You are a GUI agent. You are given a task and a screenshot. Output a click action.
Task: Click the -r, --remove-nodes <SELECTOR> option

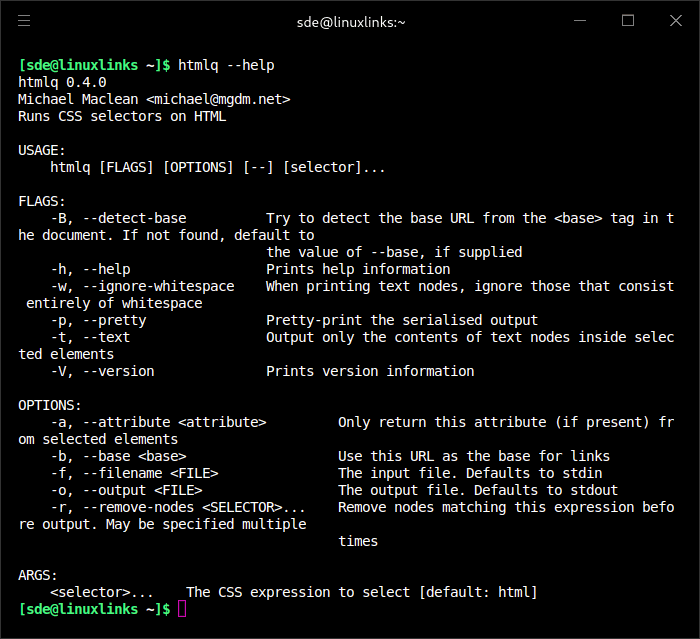click(178, 507)
